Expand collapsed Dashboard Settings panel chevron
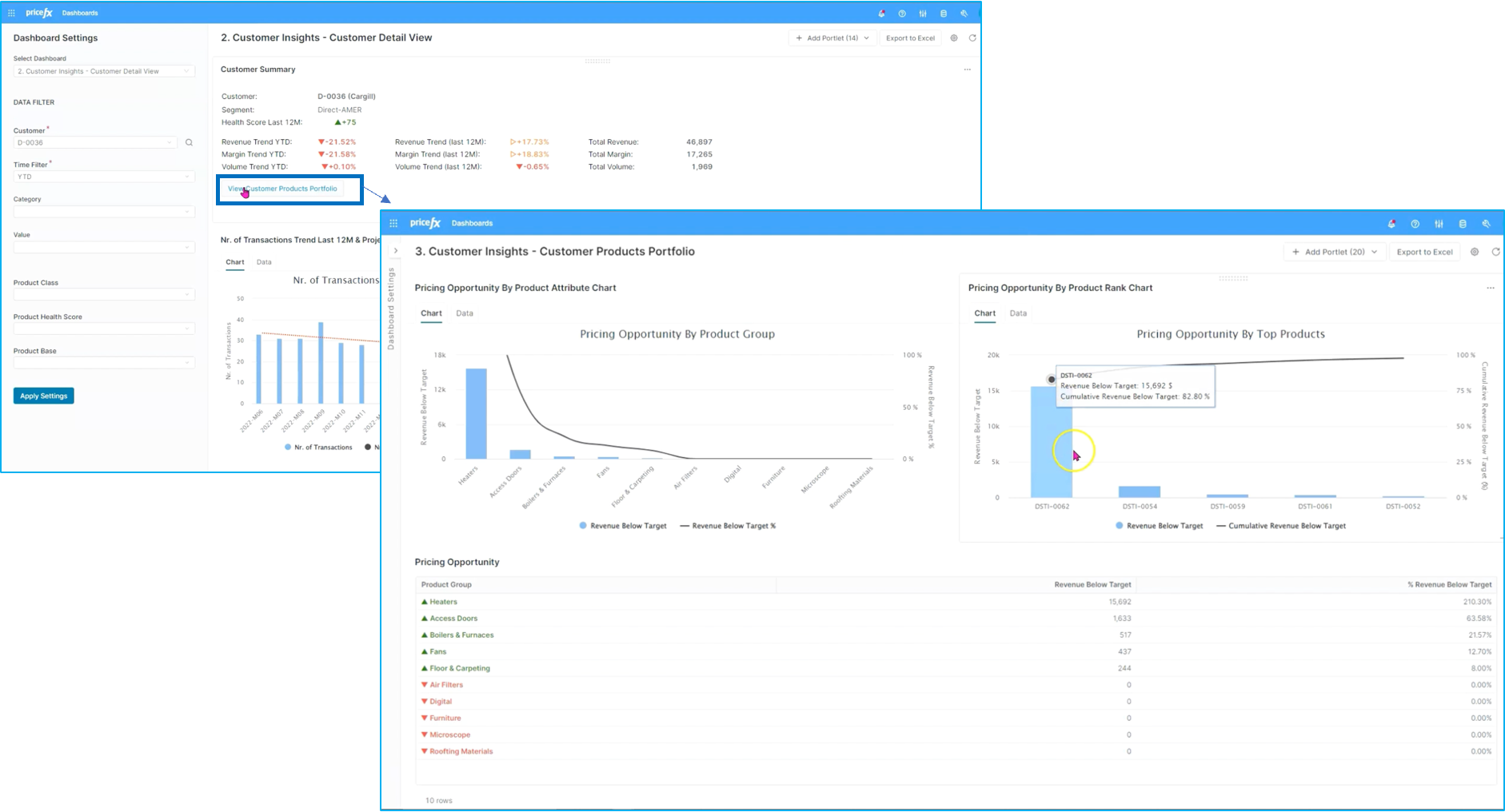The image size is (1505, 812). 395,251
